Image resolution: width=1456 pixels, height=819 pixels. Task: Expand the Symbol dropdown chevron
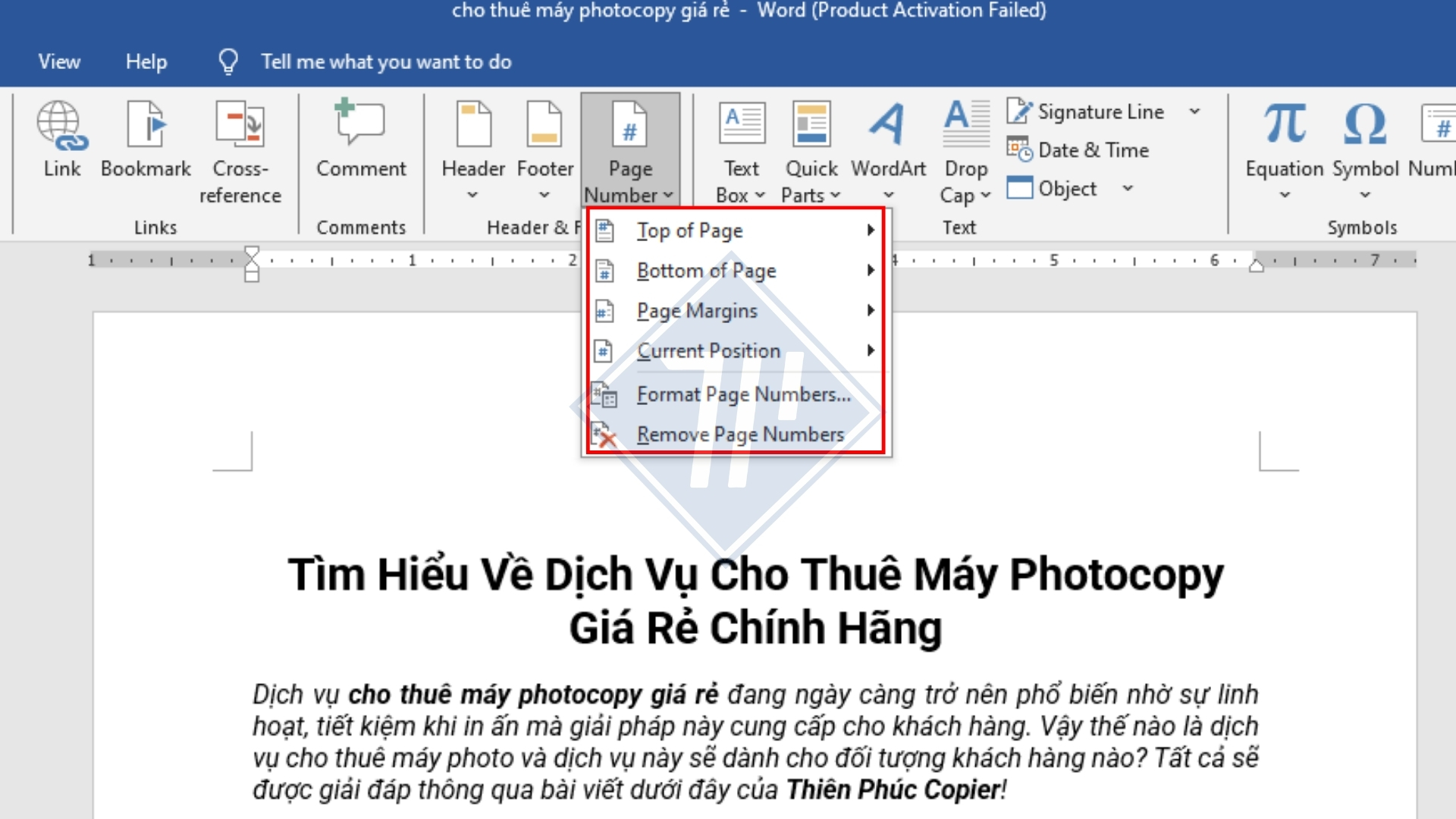click(x=1365, y=195)
